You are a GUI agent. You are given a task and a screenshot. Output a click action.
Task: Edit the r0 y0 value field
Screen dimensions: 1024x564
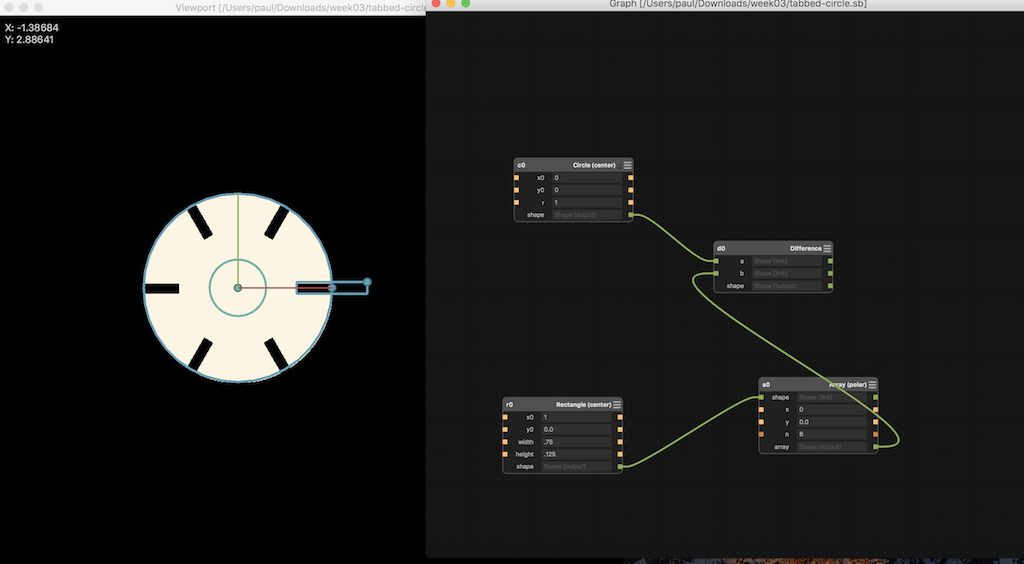577,430
